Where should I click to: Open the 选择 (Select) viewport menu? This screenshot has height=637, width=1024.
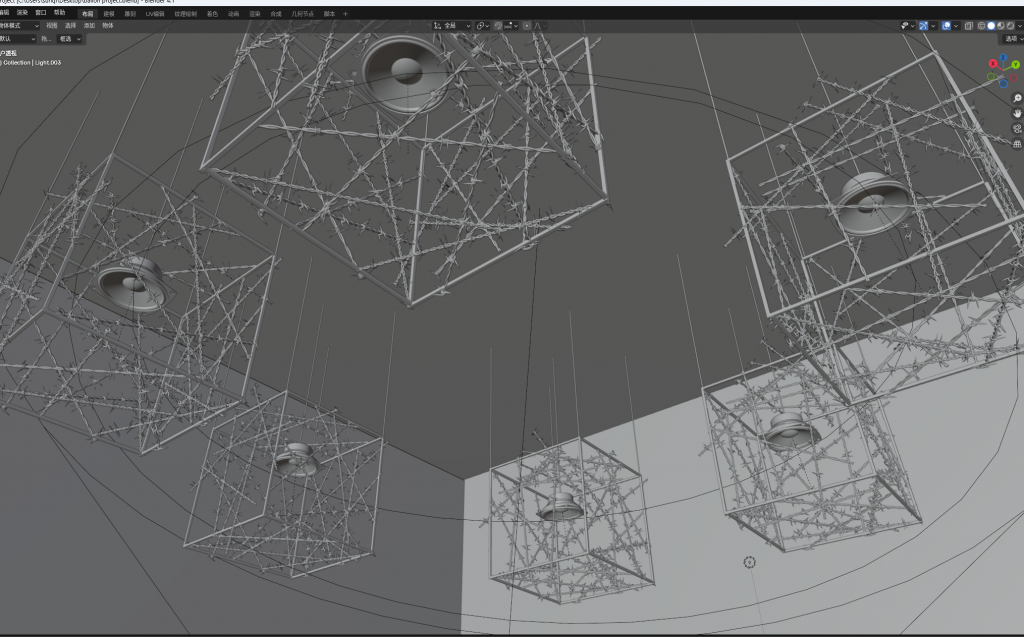71,25
